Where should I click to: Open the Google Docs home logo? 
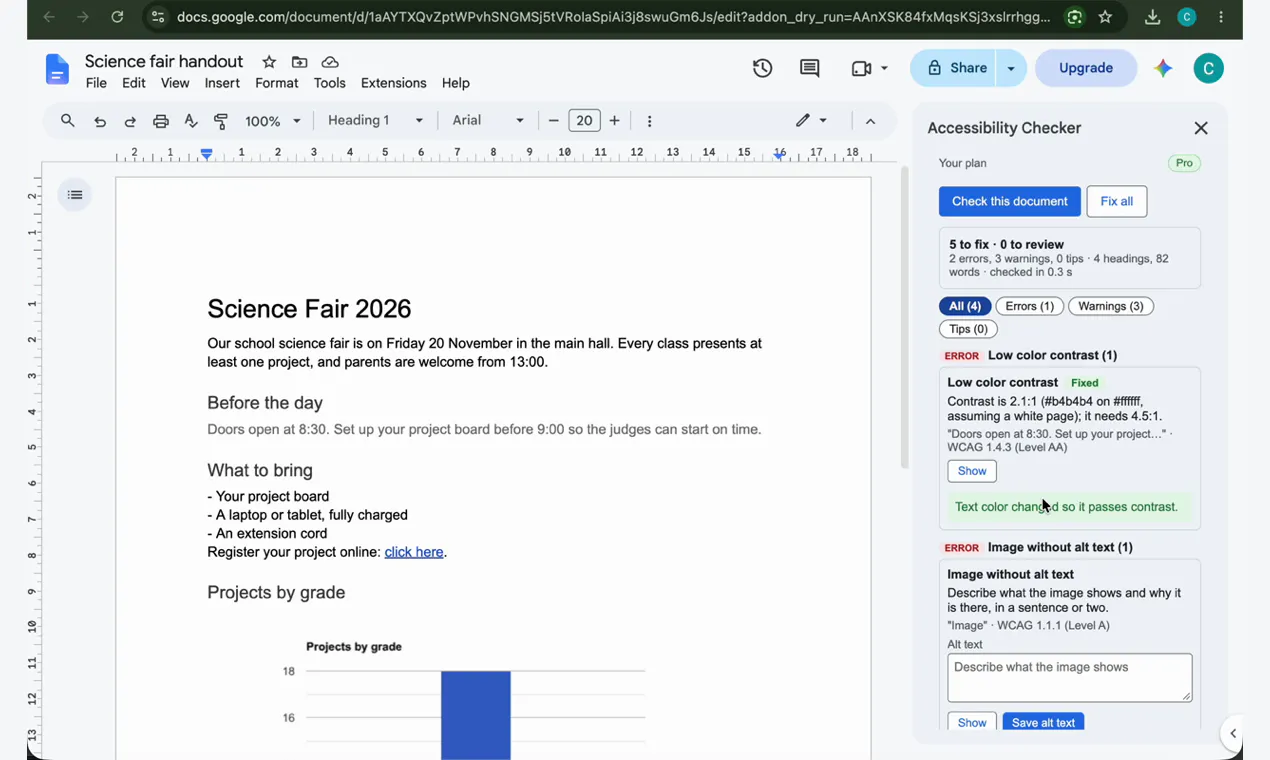coord(58,70)
